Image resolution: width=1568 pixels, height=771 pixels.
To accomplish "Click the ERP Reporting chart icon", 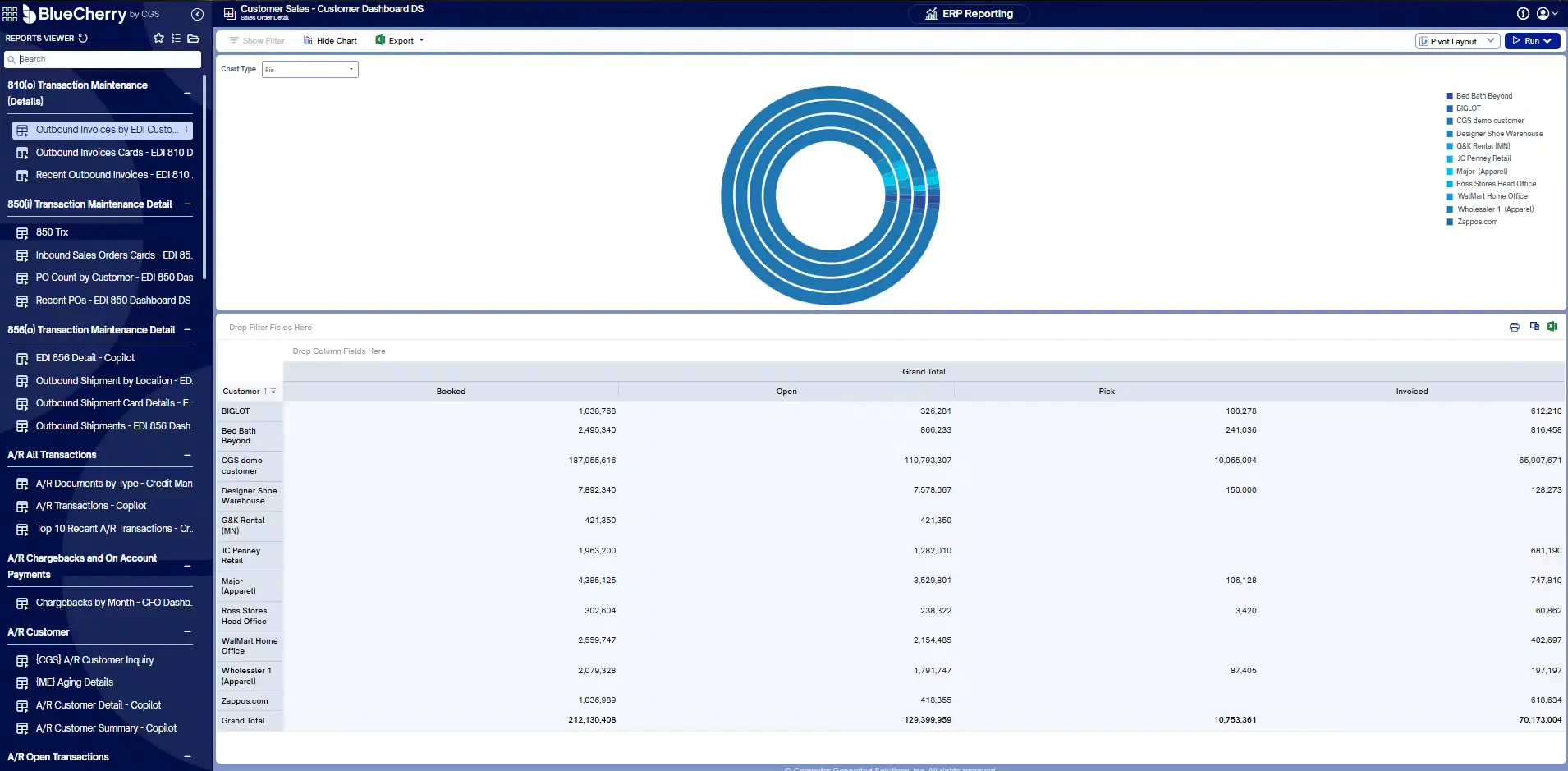I will [x=931, y=14].
